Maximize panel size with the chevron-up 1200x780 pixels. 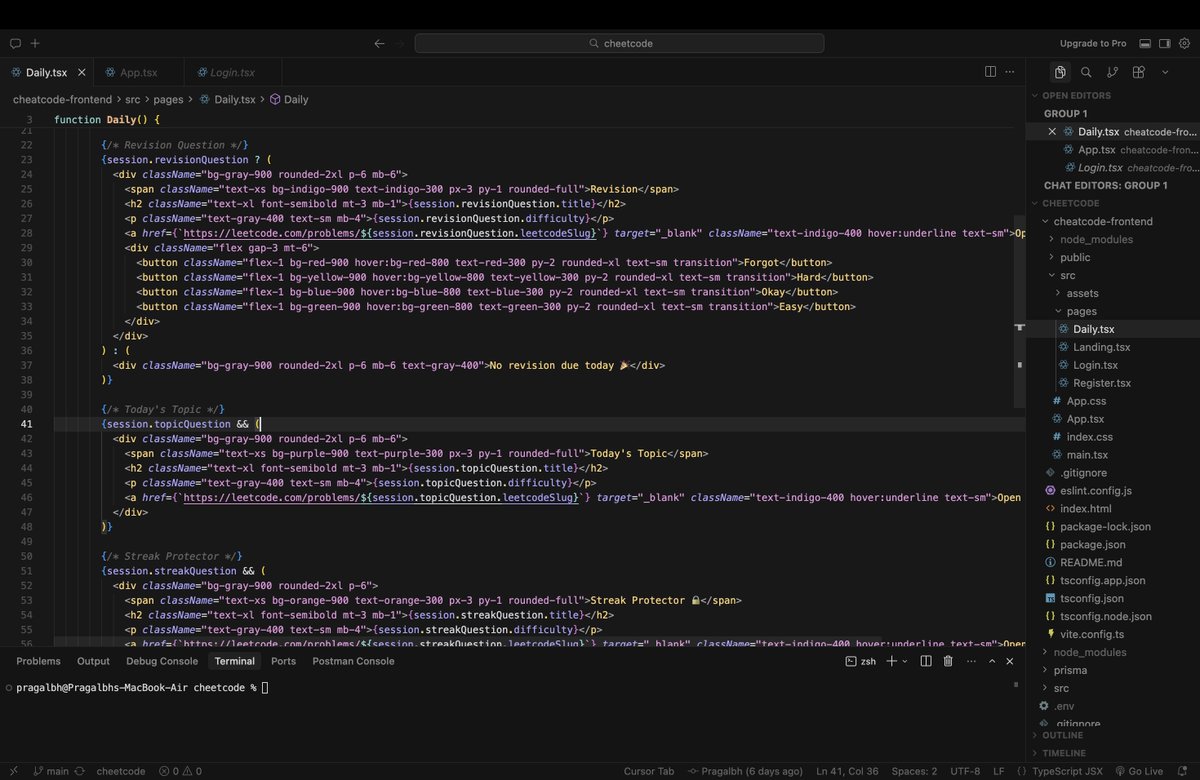(992, 661)
